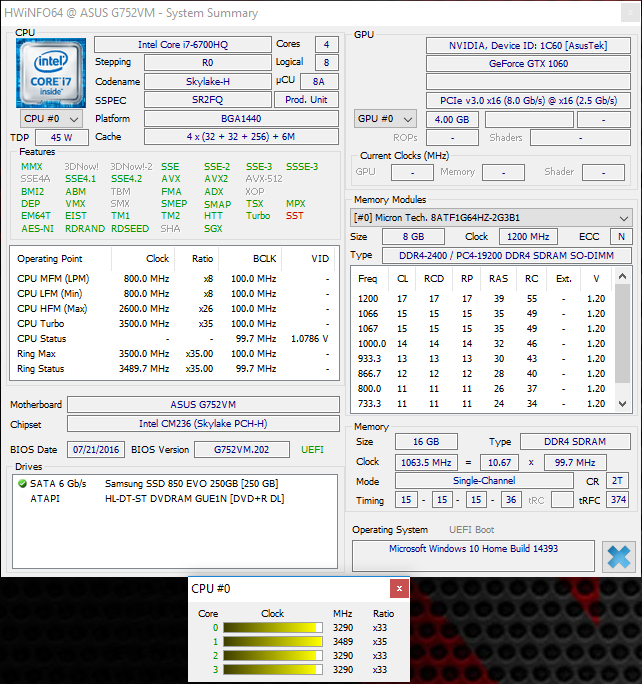Click the 733.3 frequency timing row
The width and height of the screenshot is (642, 684).
tap(482, 404)
